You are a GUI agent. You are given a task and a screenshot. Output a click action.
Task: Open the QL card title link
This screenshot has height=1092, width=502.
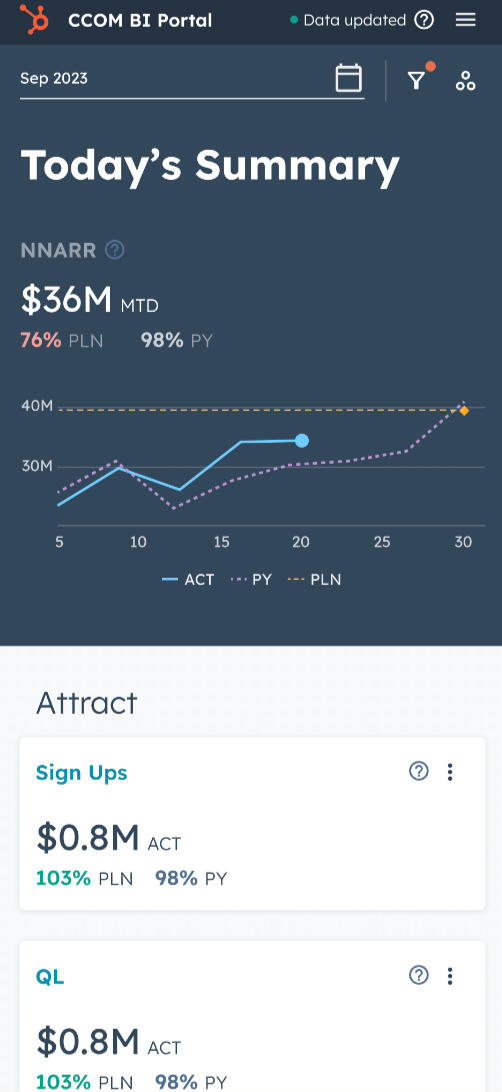click(x=50, y=977)
